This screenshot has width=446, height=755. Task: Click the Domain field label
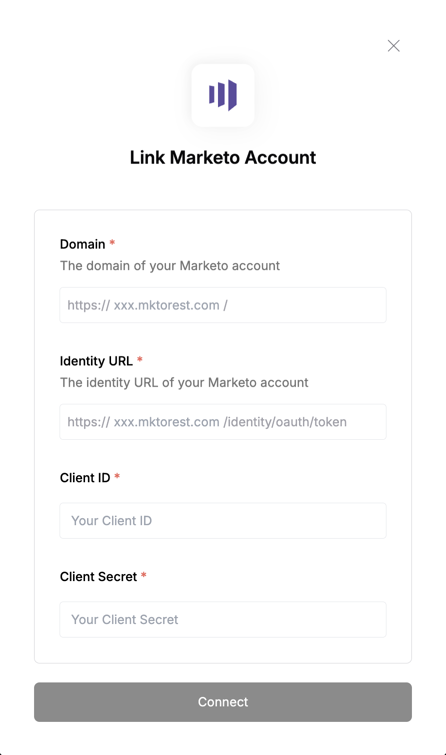[x=82, y=244]
